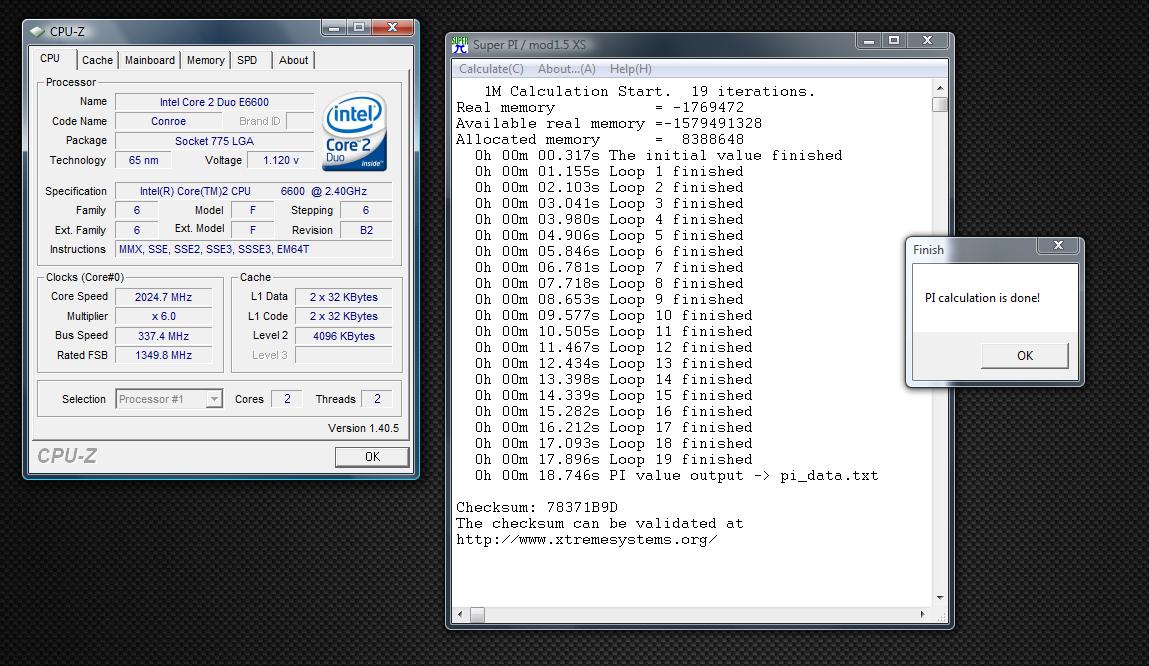This screenshot has width=1149, height=666.
Task: Click the Checksum: 78371B9D line
Action: [536, 507]
